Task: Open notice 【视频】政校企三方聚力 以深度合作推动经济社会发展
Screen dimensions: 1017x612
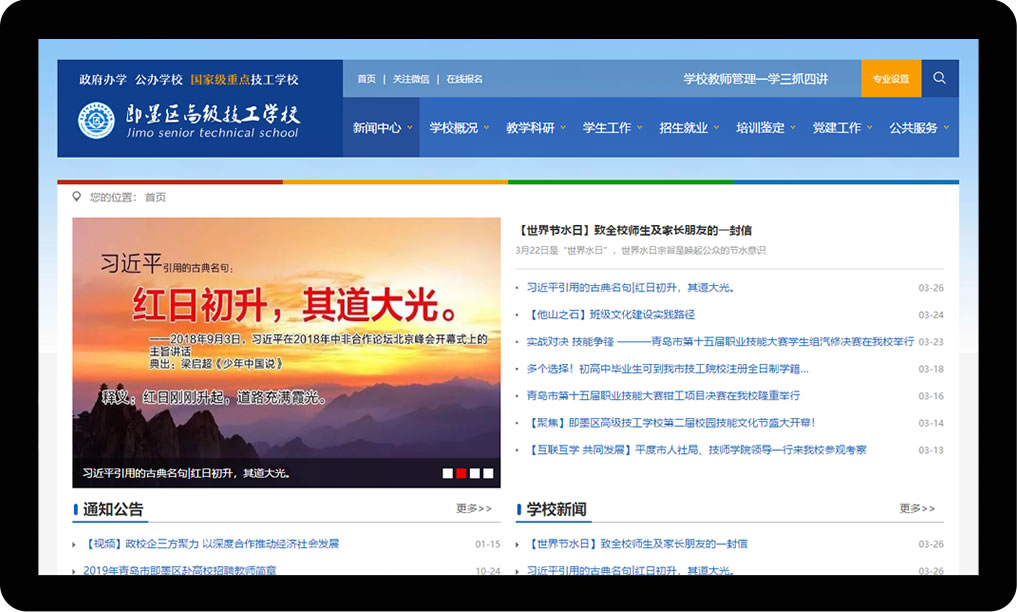Action: pos(211,544)
